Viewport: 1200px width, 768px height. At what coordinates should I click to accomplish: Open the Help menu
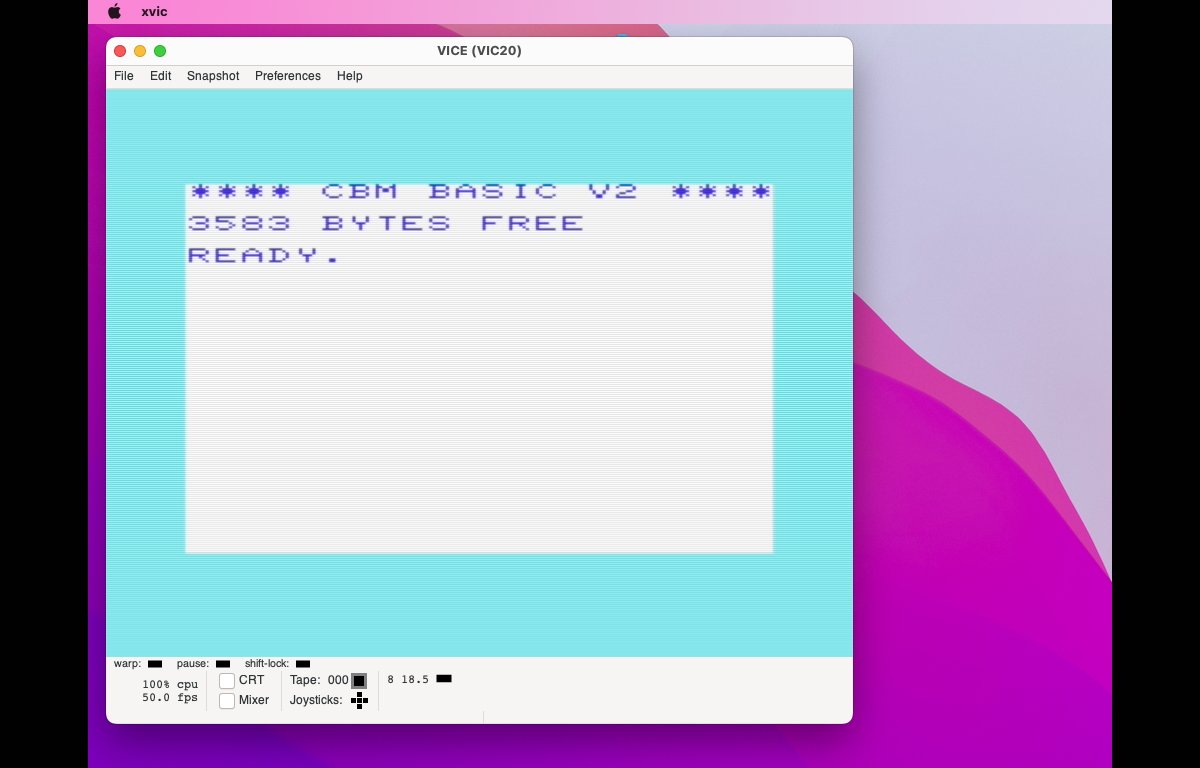pos(349,76)
